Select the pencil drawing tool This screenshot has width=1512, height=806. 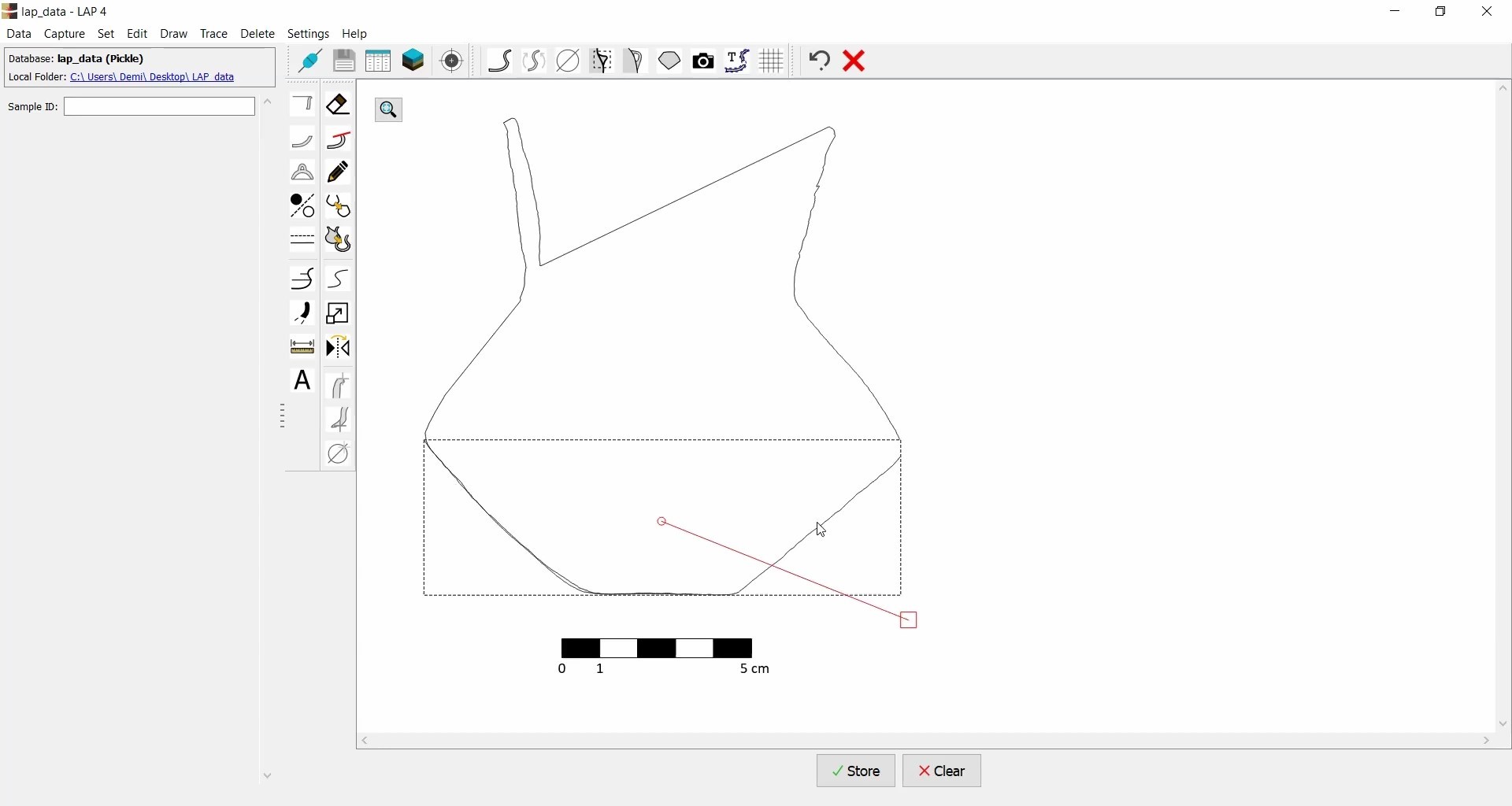pos(339,173)
